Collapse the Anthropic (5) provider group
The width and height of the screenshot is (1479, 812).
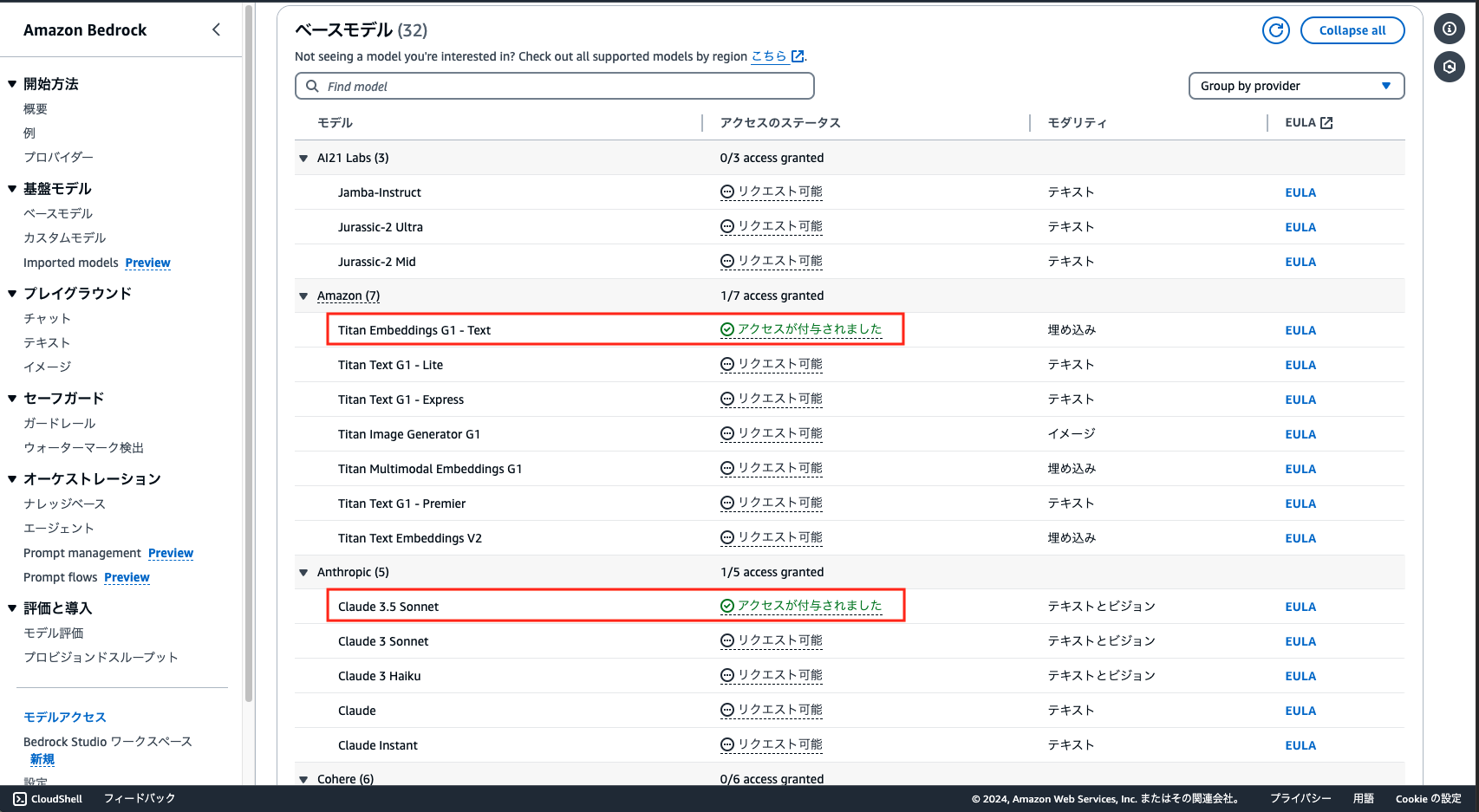point(303,573)
